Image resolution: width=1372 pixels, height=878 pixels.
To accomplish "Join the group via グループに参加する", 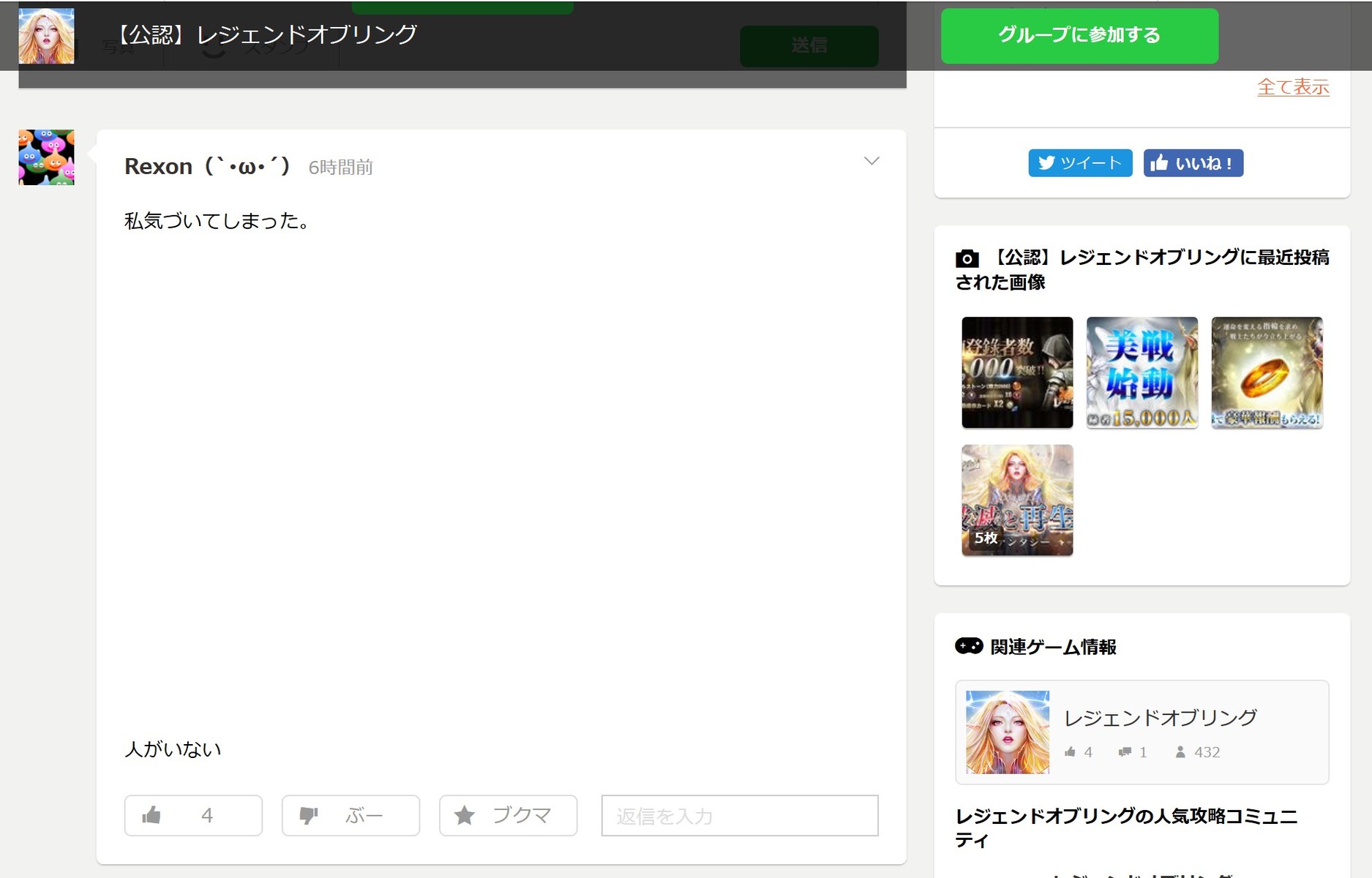I will coord(1079,35).
